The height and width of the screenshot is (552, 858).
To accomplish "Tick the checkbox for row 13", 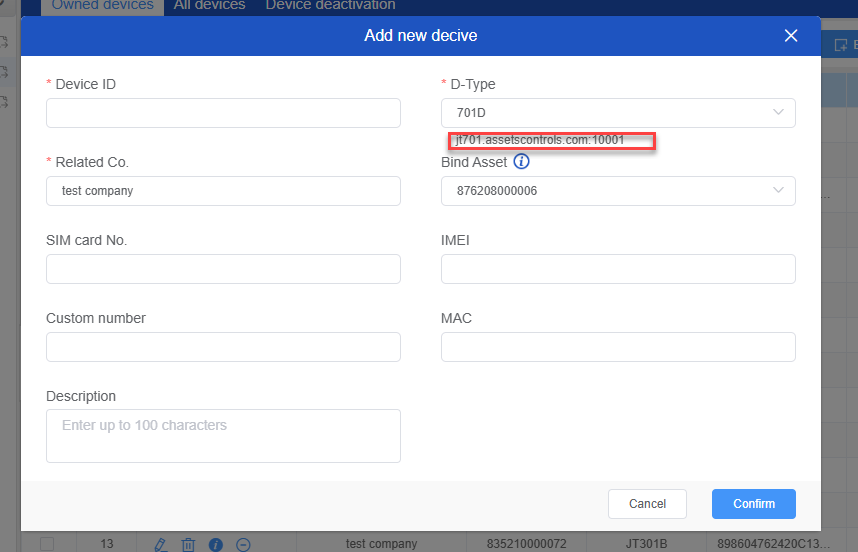I will point(47,544).
